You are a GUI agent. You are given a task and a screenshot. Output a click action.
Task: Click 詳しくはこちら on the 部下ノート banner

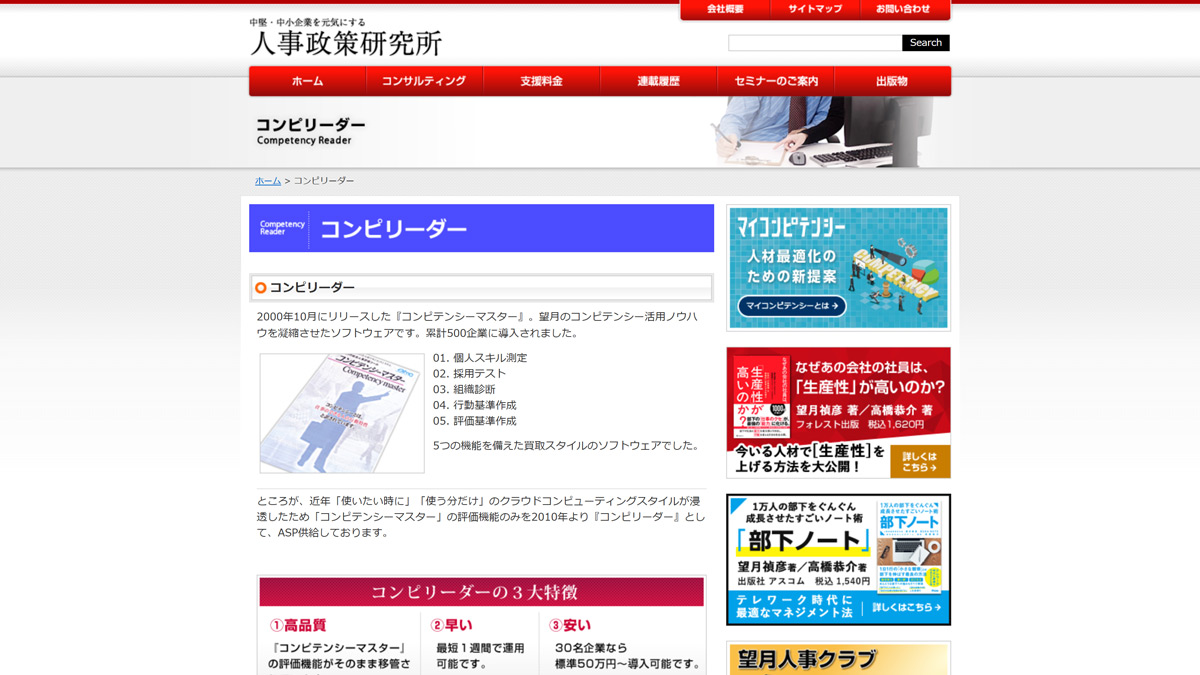pyautogui.click(x=906, y=607)
